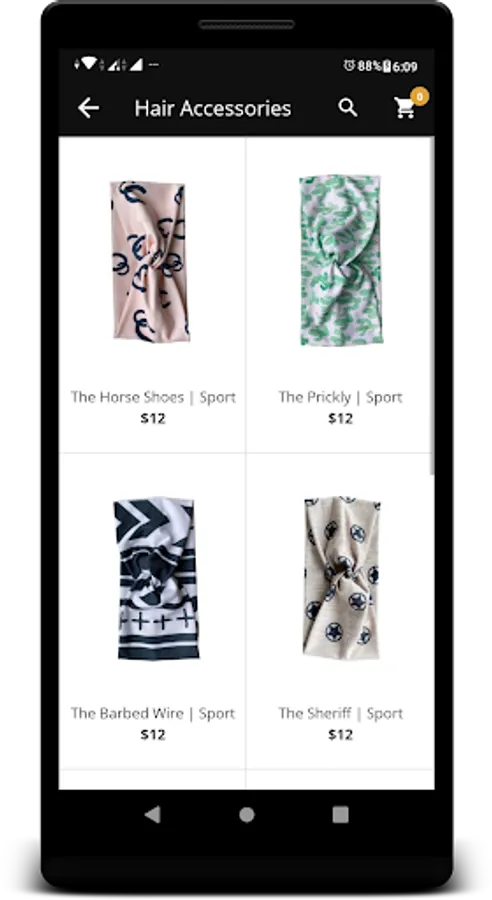This screenshot has width=492, height=900.
Task: Tap the cart item count badge
Action: (x=420, y=96)
